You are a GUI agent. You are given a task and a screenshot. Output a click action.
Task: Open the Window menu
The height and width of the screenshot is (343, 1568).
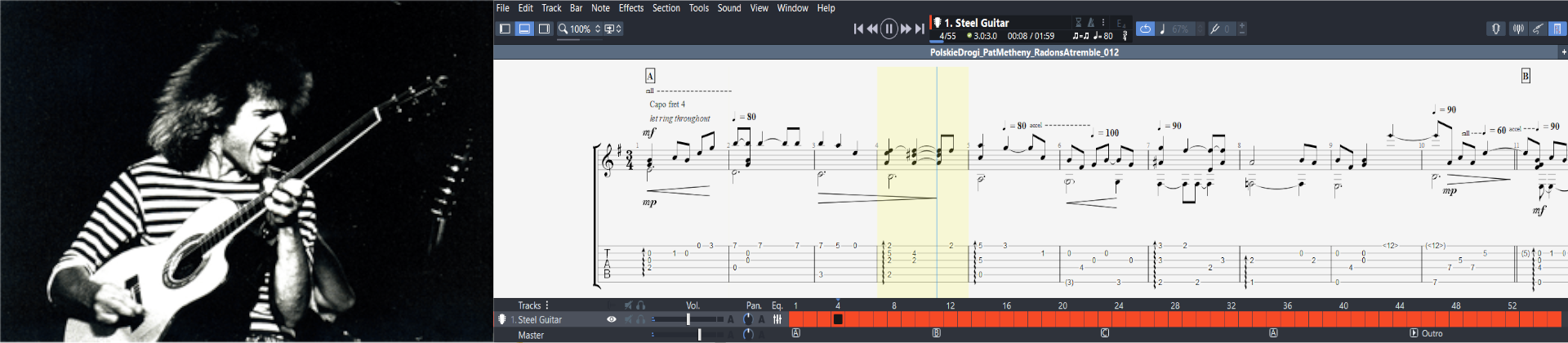(792, 8)
